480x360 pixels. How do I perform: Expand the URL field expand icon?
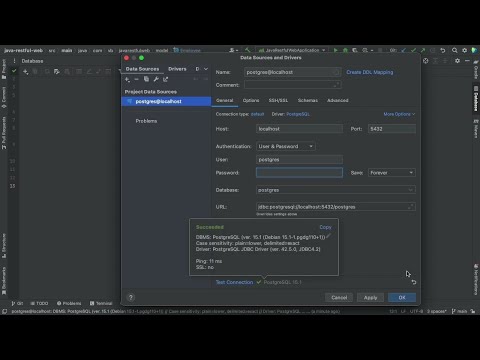click(410, 207)
